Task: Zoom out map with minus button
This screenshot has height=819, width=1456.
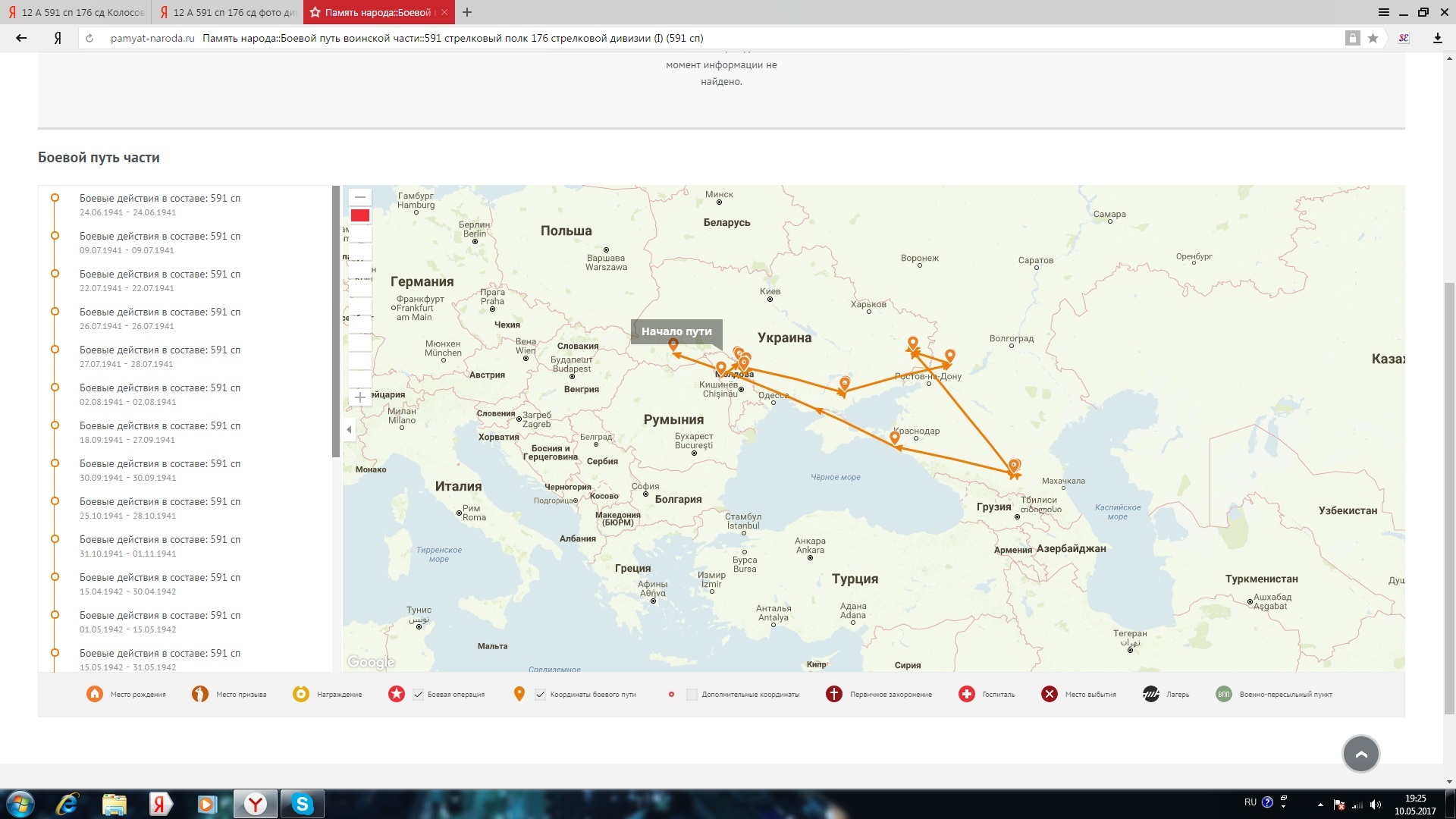Action: (360, 197)
